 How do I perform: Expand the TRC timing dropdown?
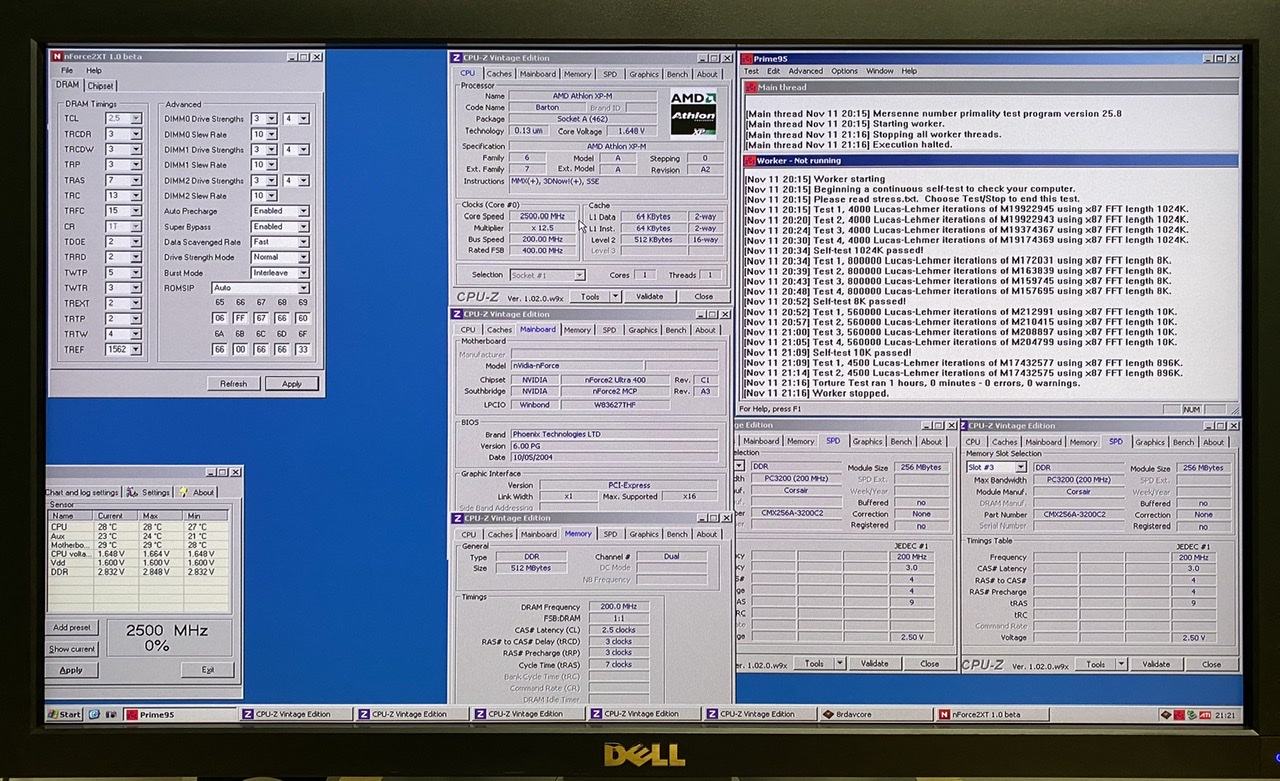coord(136,196)
